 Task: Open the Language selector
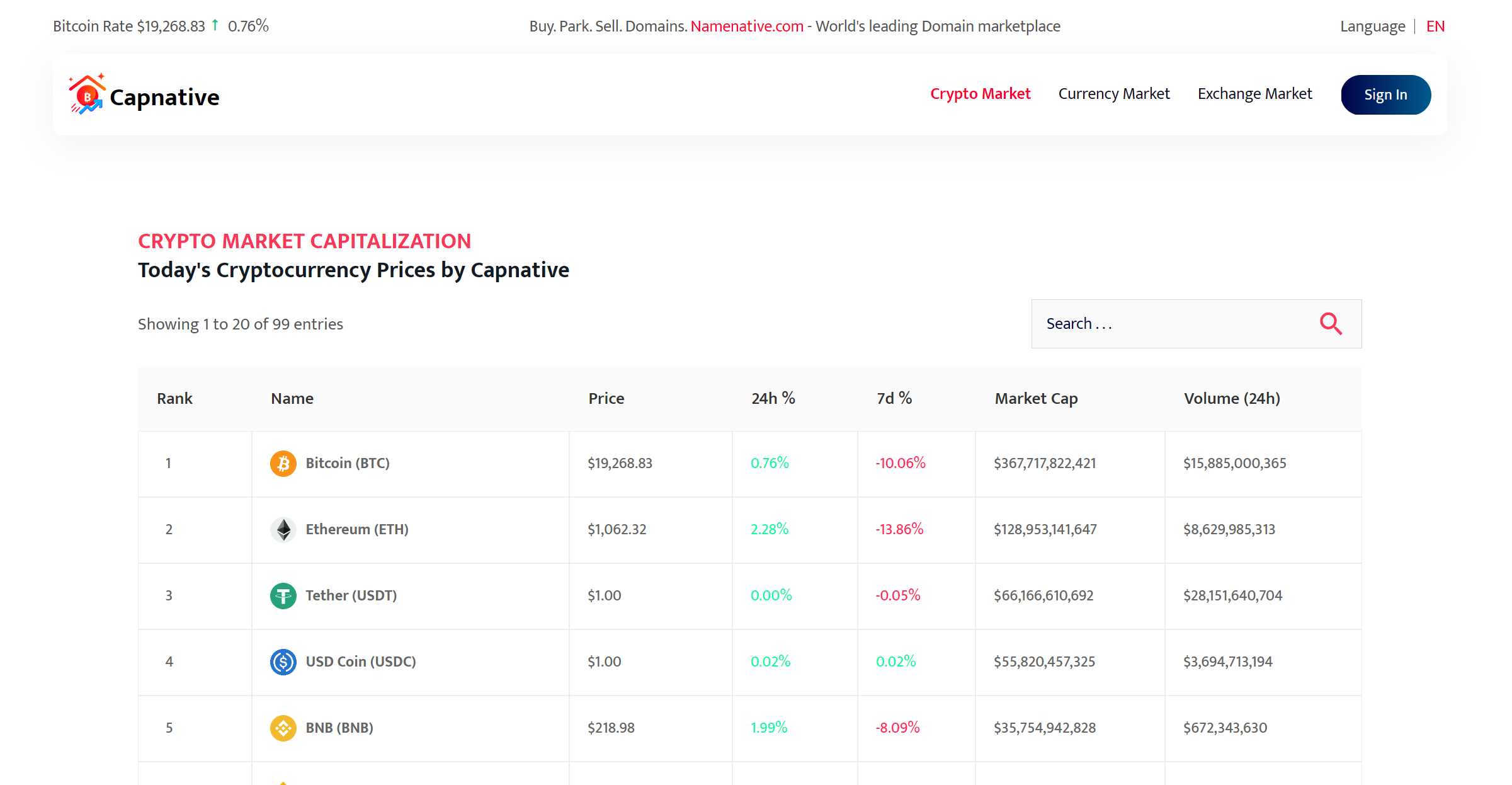(1372, 26)
